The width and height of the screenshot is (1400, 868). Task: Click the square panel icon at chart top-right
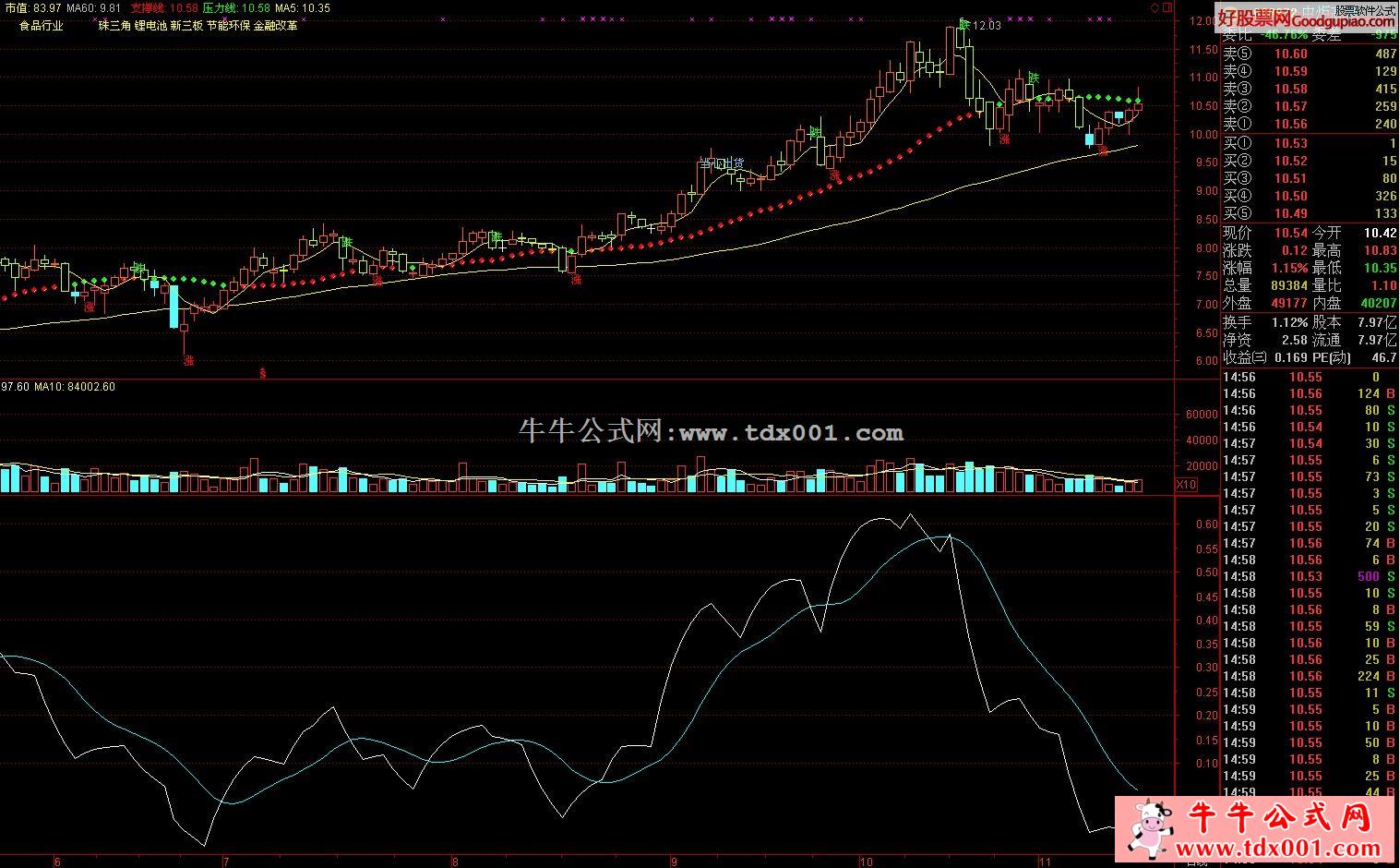1169,7
